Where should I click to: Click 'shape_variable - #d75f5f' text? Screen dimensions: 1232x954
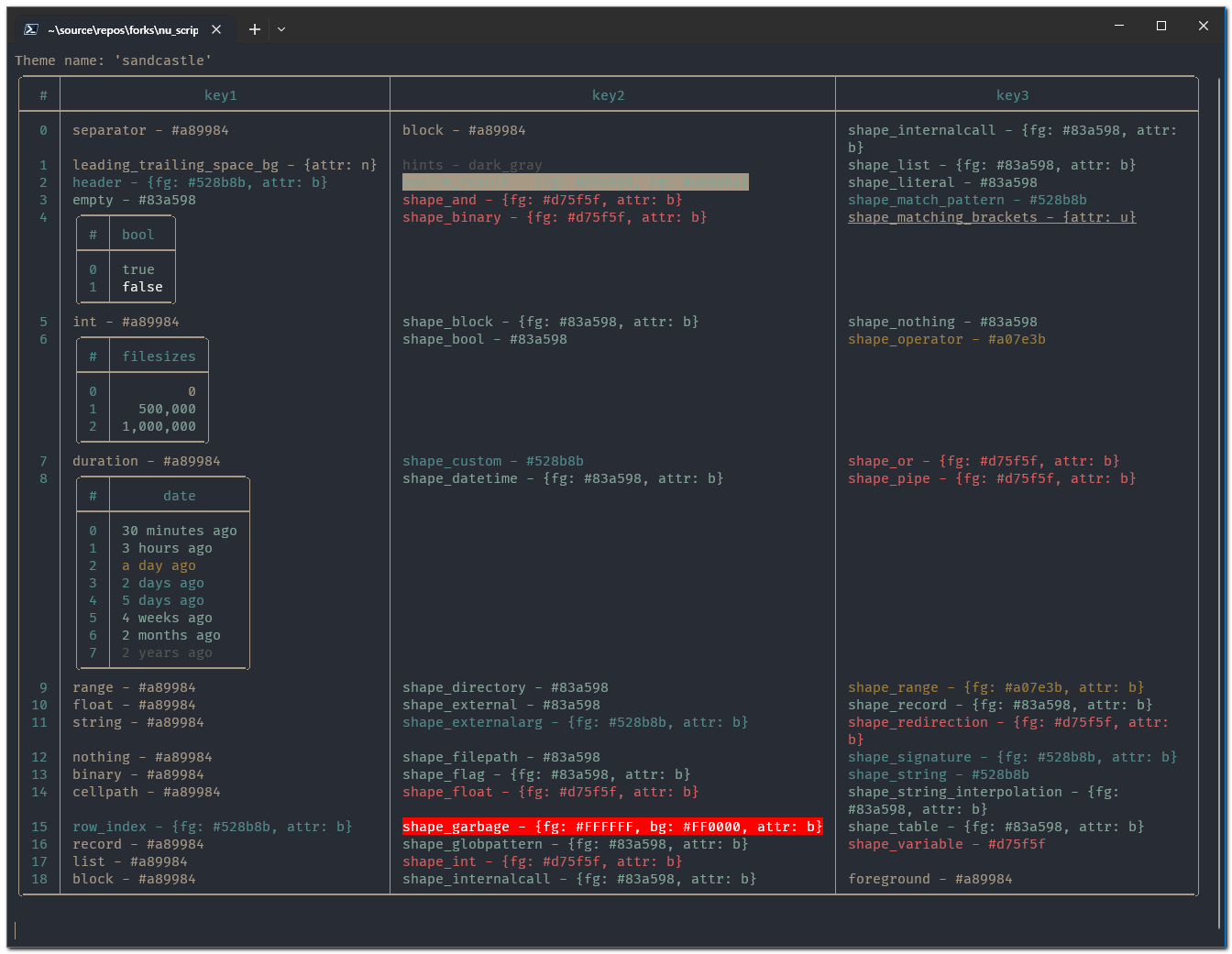(x=947, y=844)
